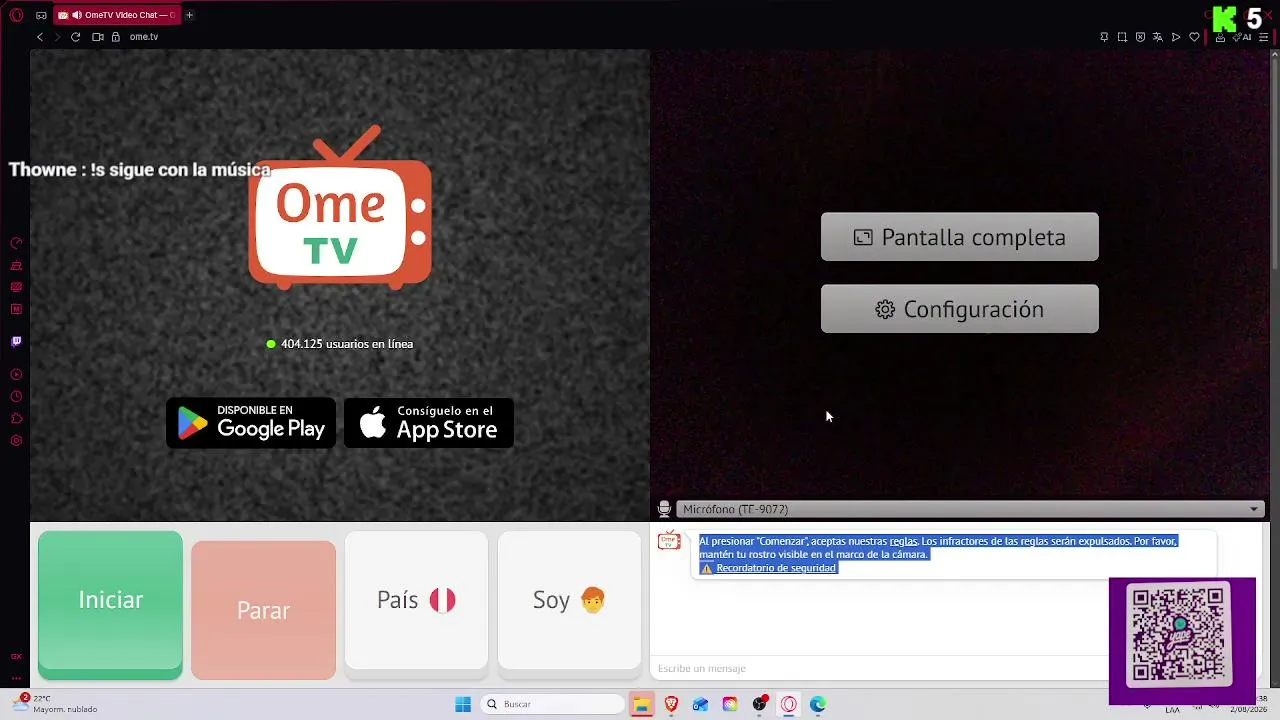Viewport: 1280px width, 720px height.
Task: Open the Easy Setup sliders menu
Action: point(1264,37)
